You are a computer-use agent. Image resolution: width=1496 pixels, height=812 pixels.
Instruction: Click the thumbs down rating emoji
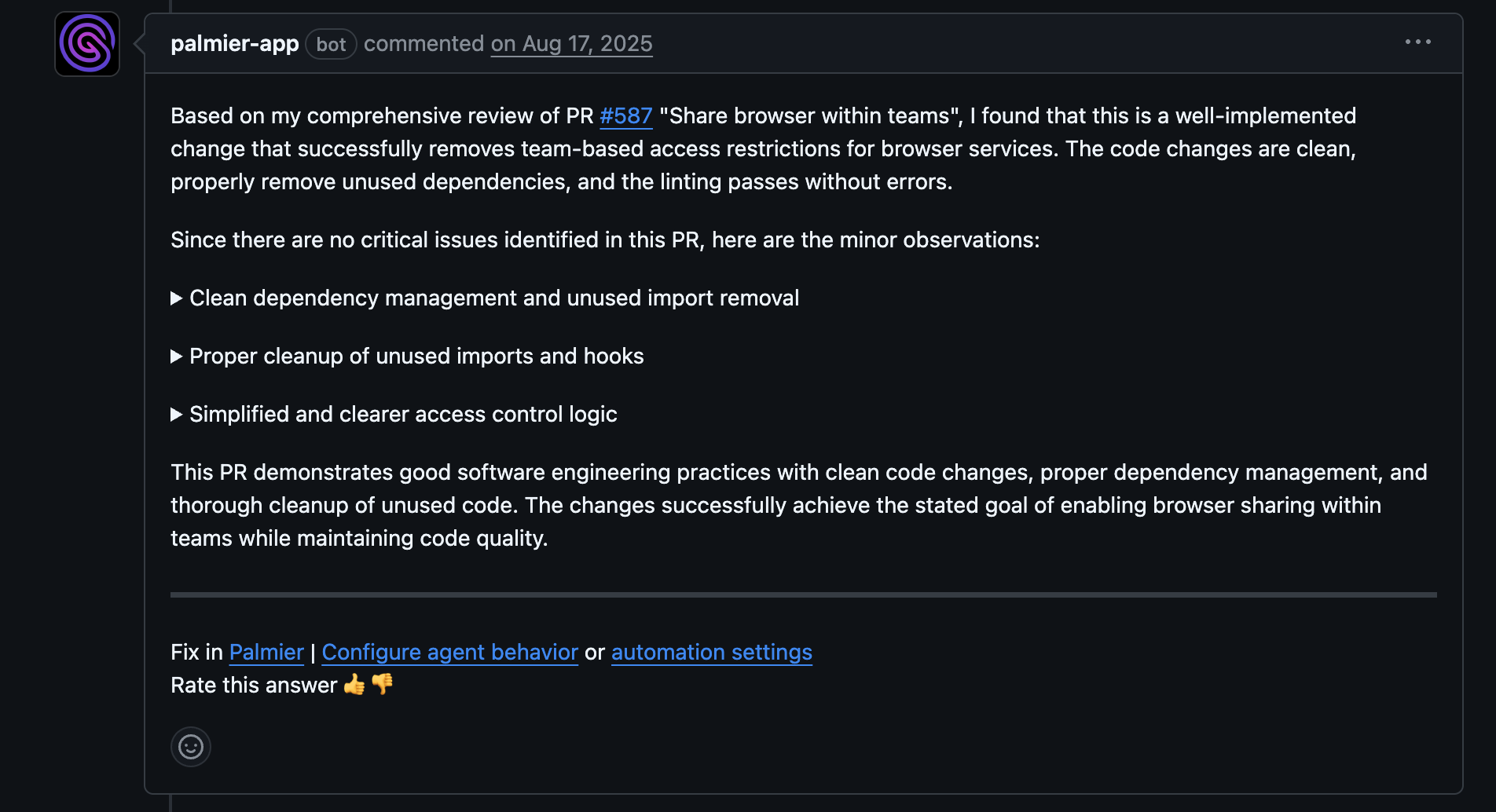click(x=382, y=685)
